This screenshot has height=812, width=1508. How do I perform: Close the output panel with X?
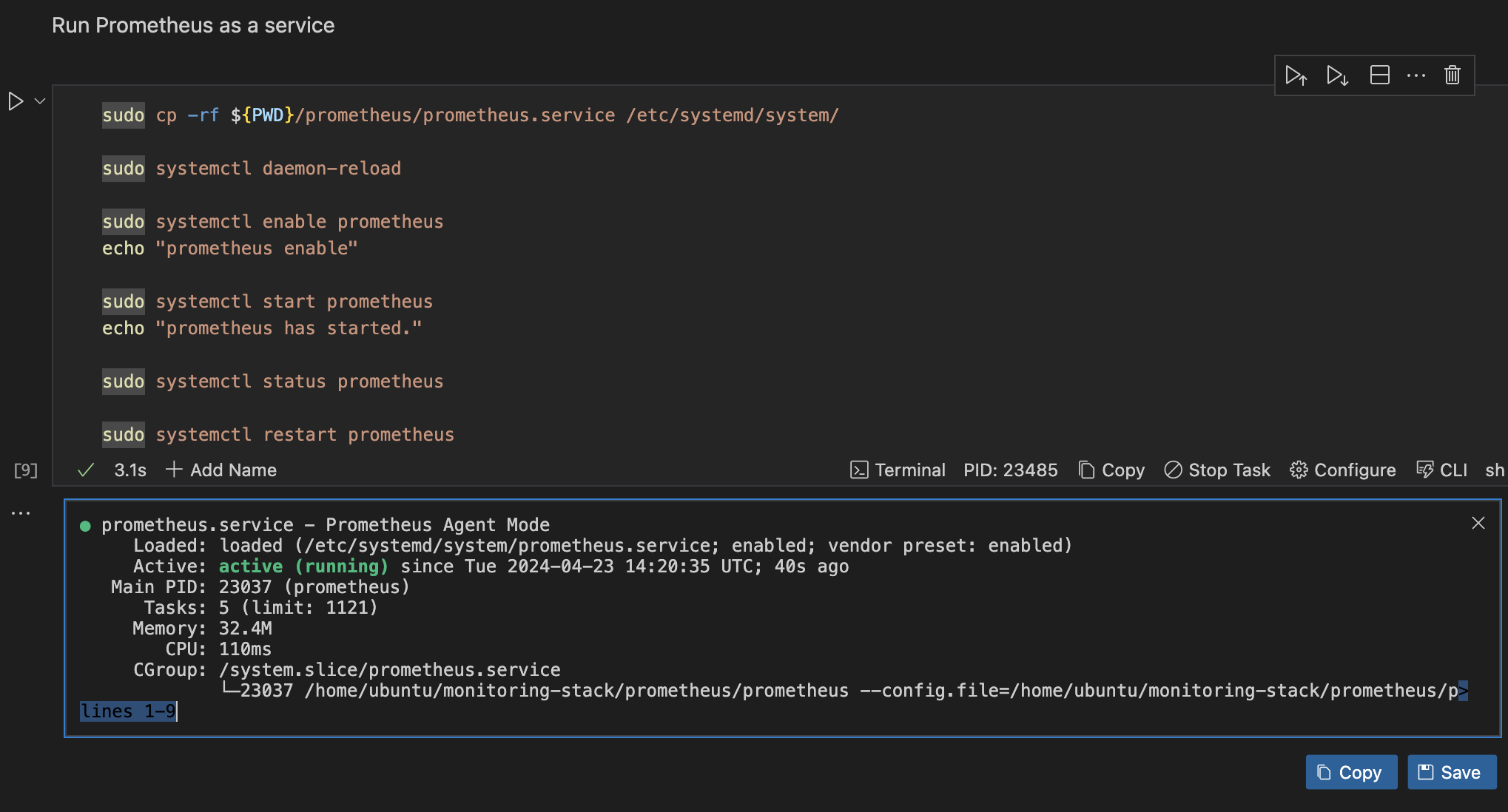pyautogui.click(x=1478, y=524)
